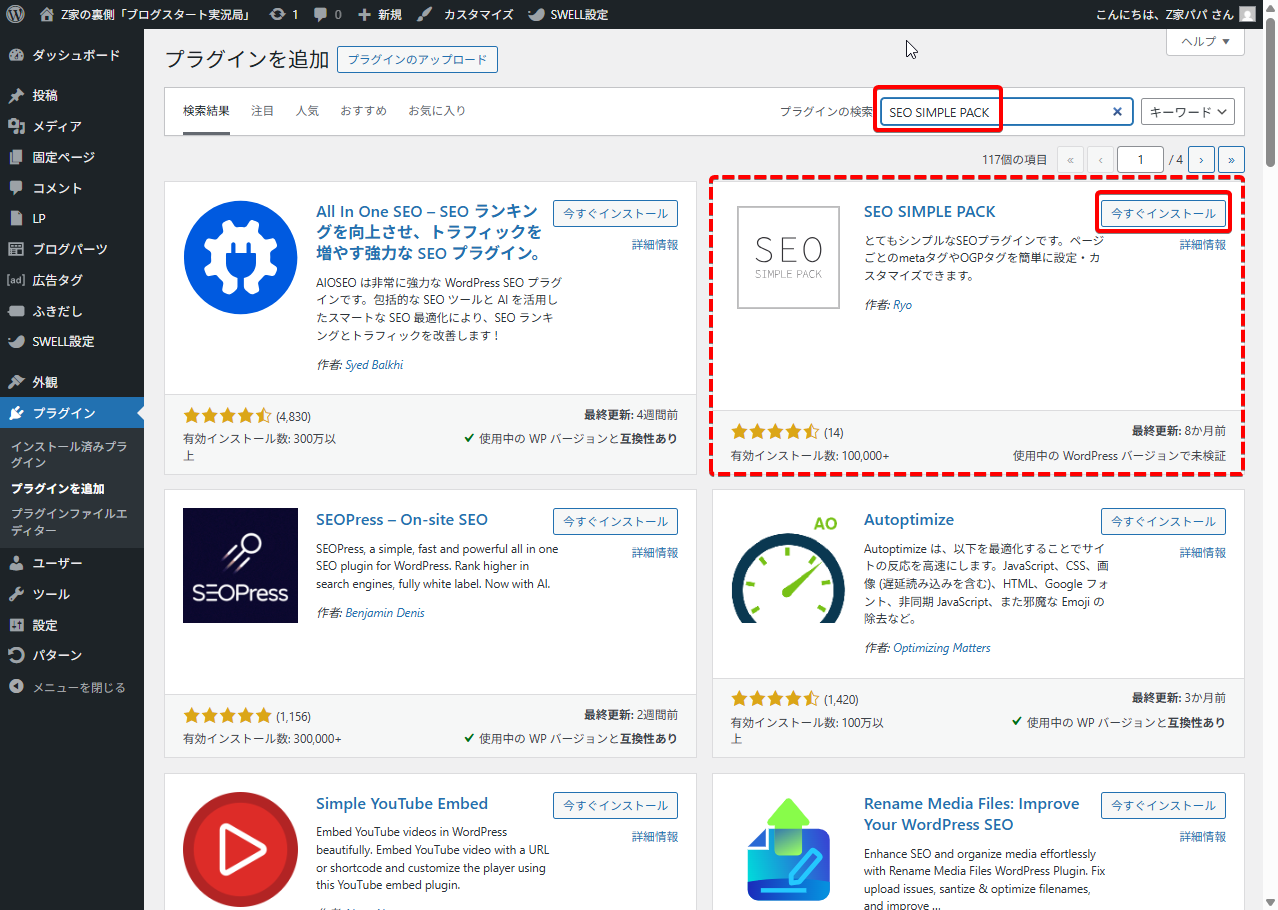The image size is (1278, 910).
Task: Click the 広告タグ ad icon in sidebar
Action: (x=16, y=280)
